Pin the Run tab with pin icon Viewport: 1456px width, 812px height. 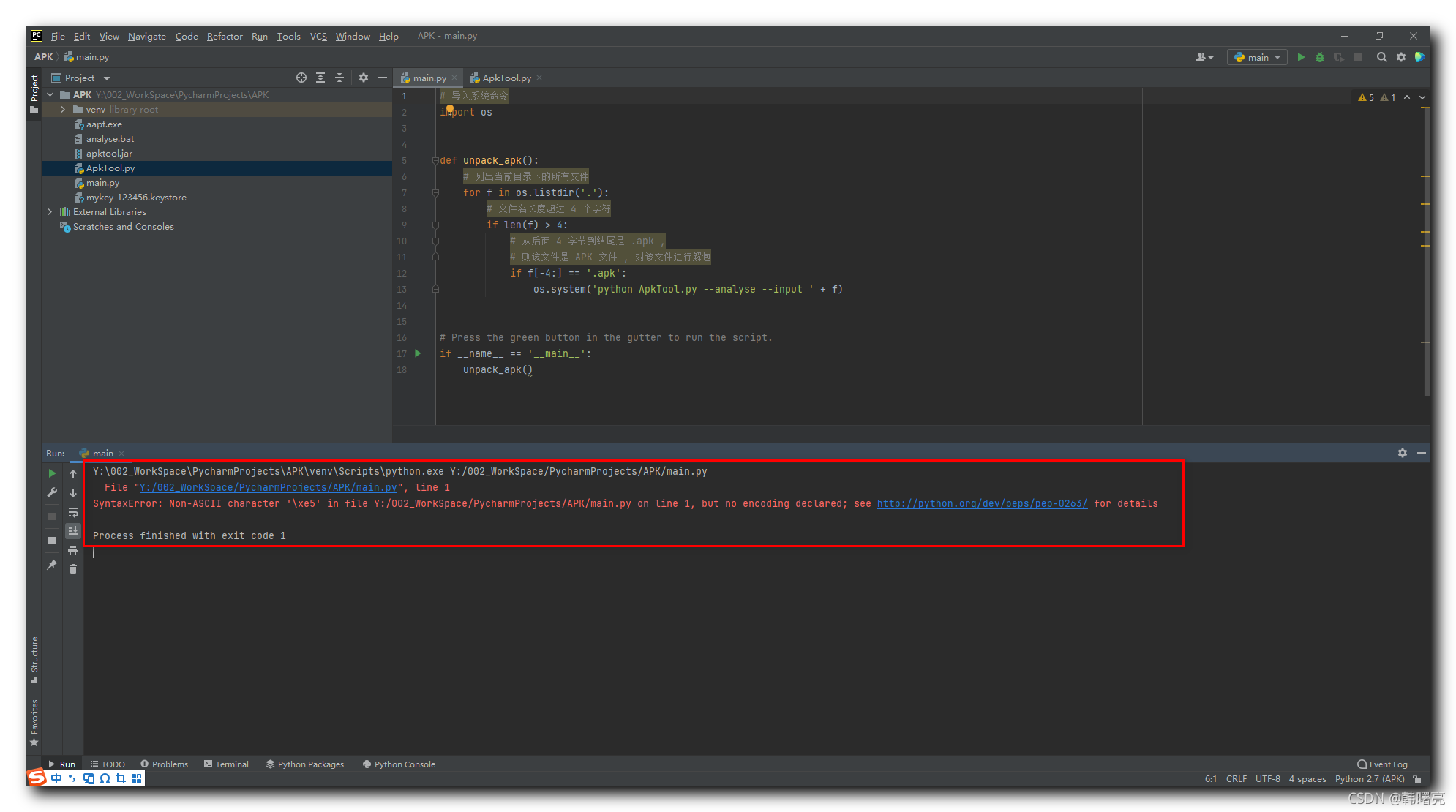[x=51, y=565]
